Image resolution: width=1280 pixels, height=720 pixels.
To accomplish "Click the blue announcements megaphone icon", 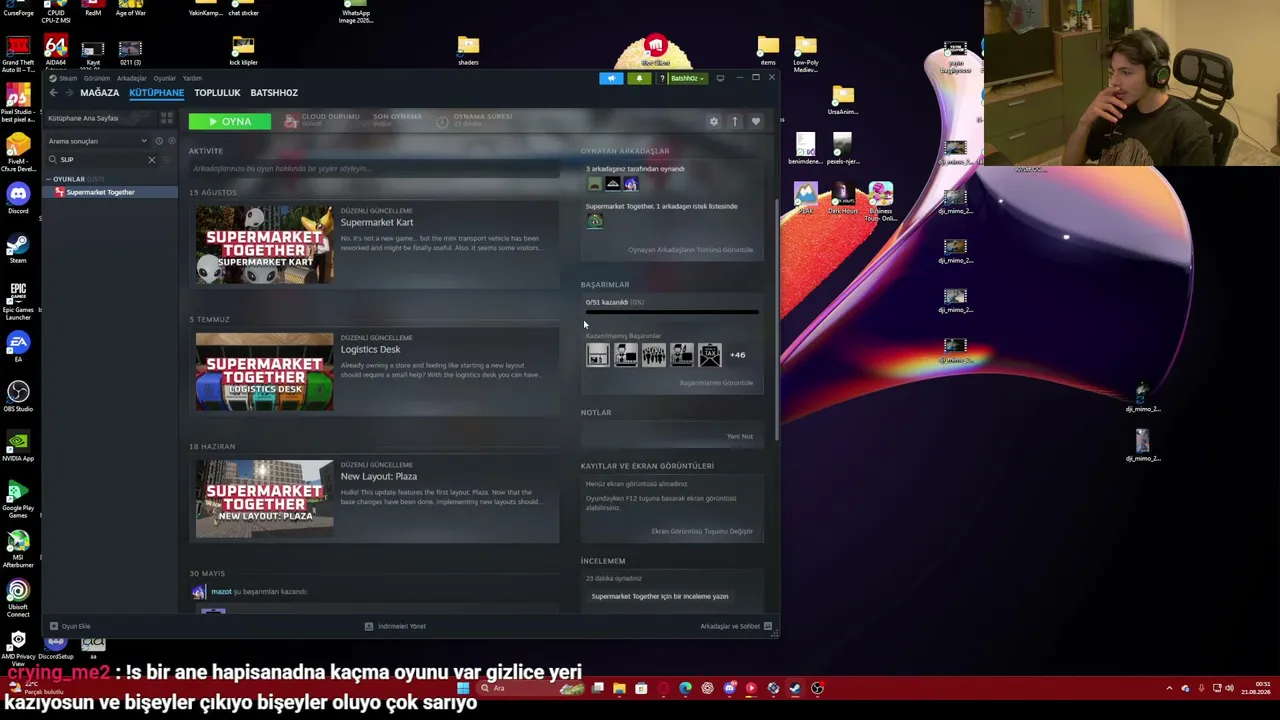I will point(611,78).
